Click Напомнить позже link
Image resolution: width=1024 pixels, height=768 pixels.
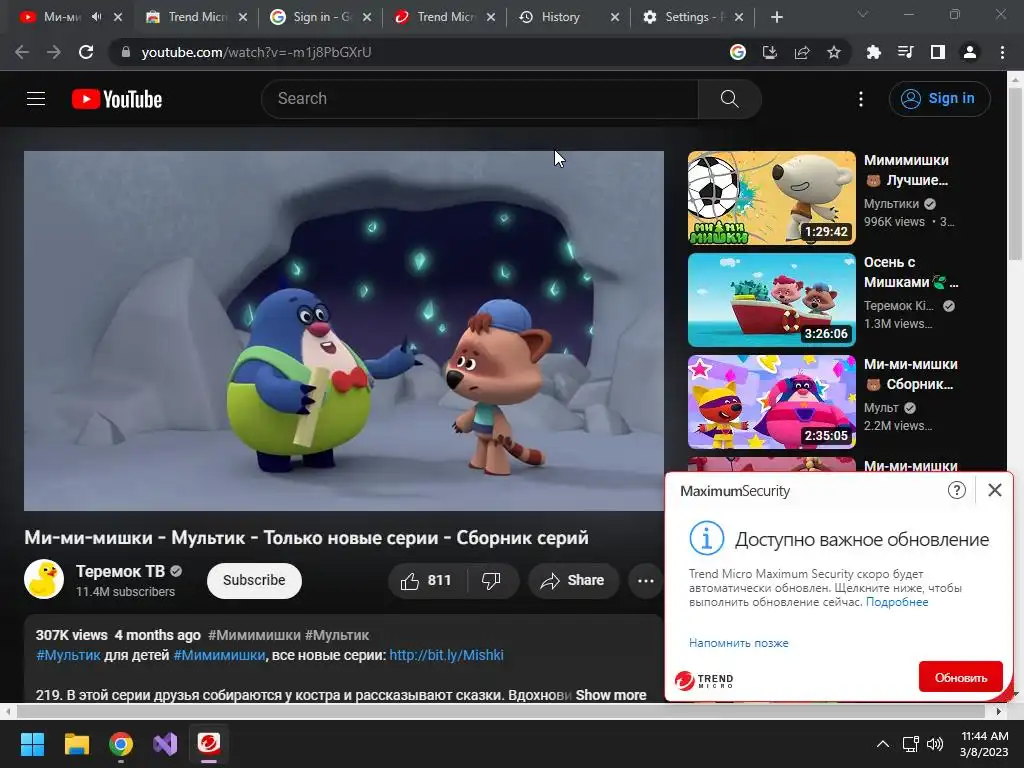pos(739,643)
